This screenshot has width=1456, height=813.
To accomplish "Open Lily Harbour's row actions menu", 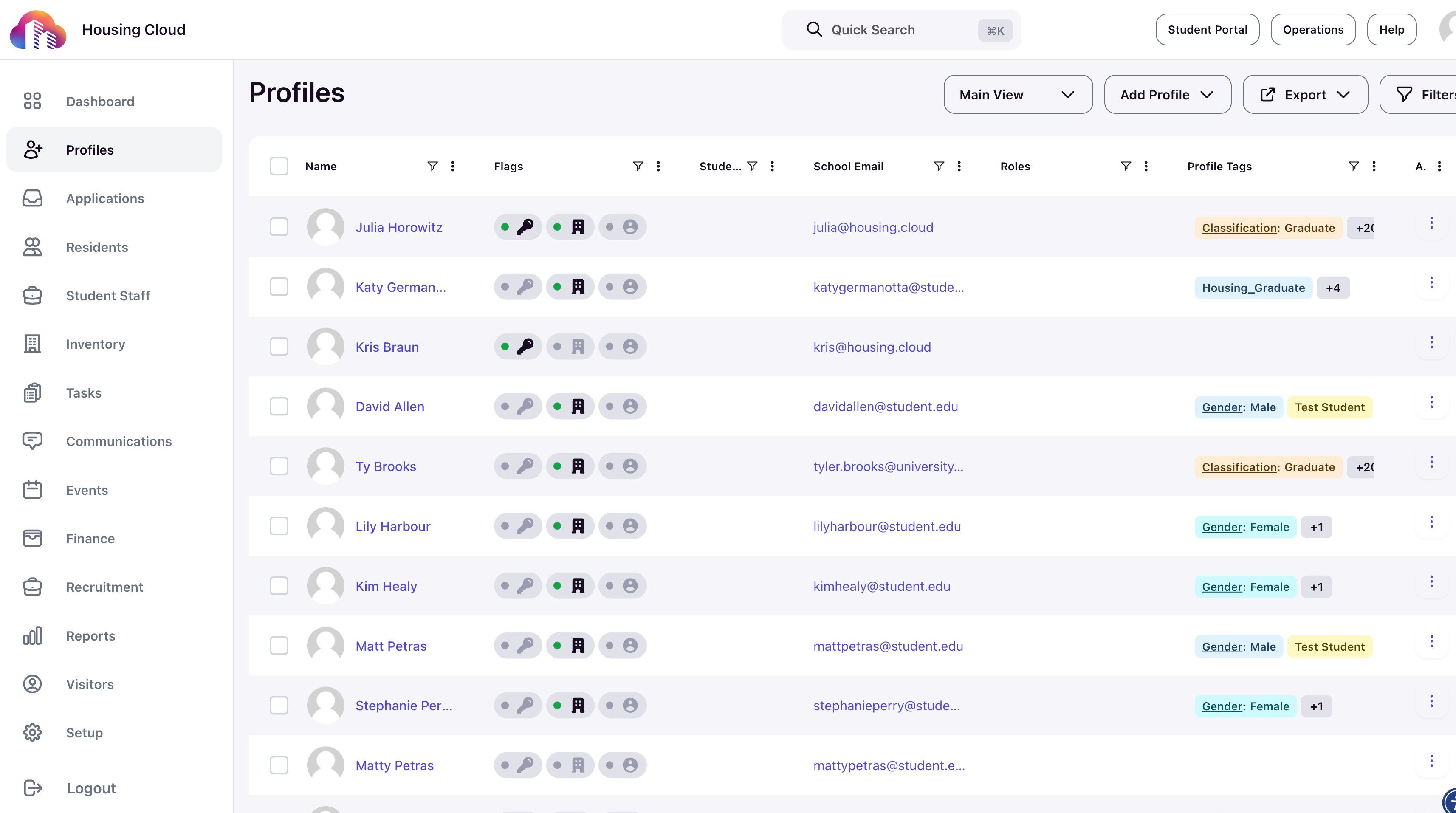I will [x=1431, y=522].
